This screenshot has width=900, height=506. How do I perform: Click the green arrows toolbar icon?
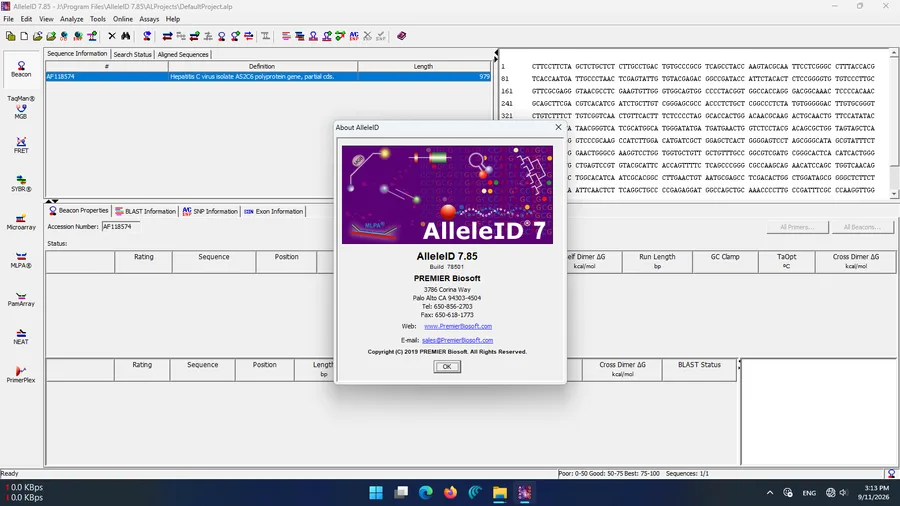(340, 36)
